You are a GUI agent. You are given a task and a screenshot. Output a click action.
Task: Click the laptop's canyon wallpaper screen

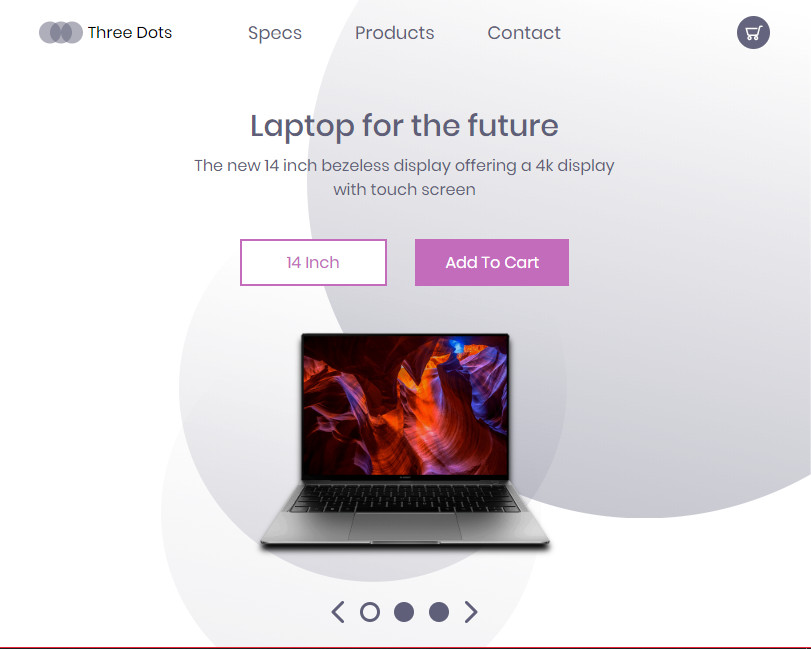coord(405,405)
